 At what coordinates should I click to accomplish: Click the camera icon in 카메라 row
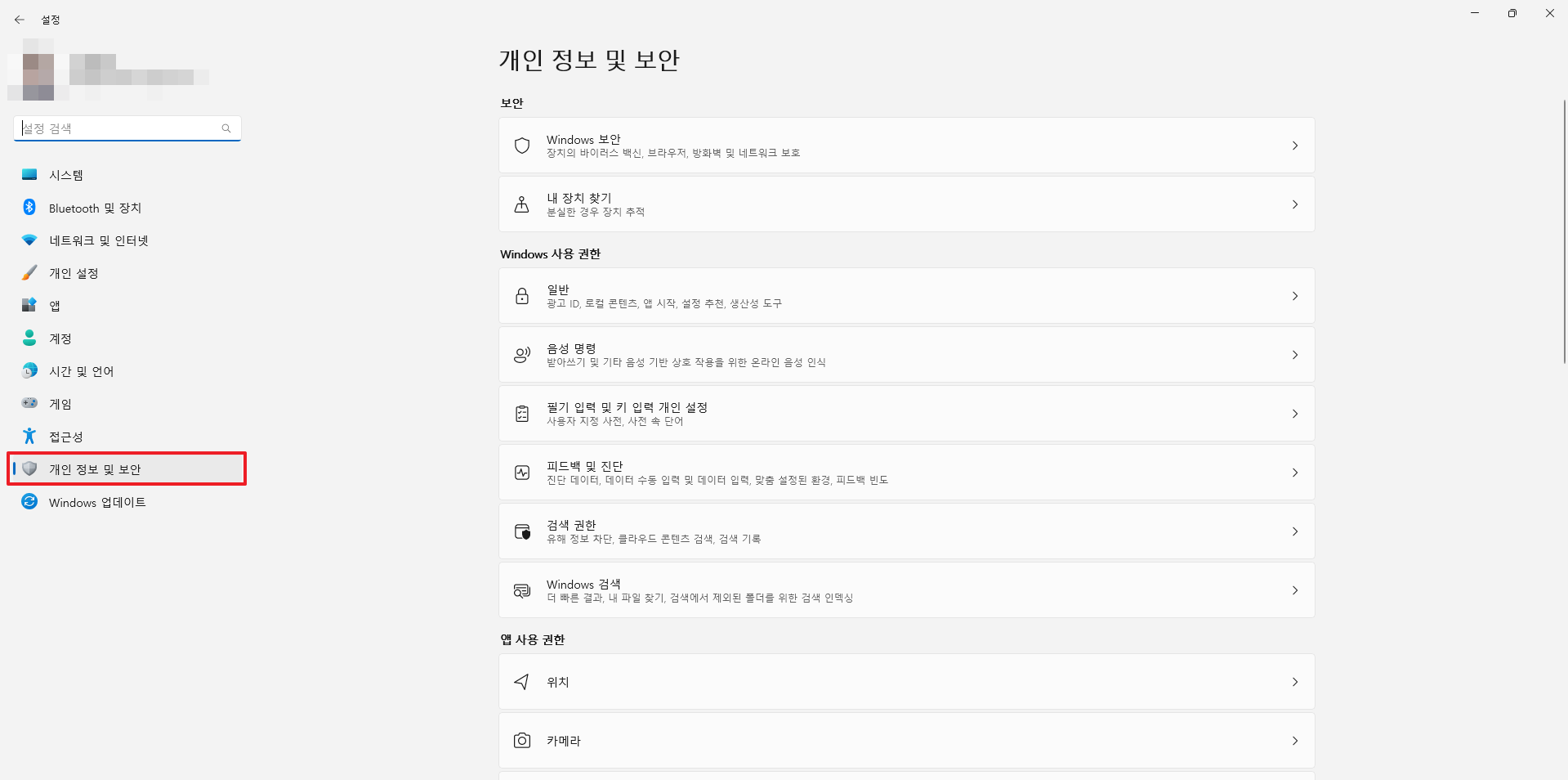click(522, 741)
